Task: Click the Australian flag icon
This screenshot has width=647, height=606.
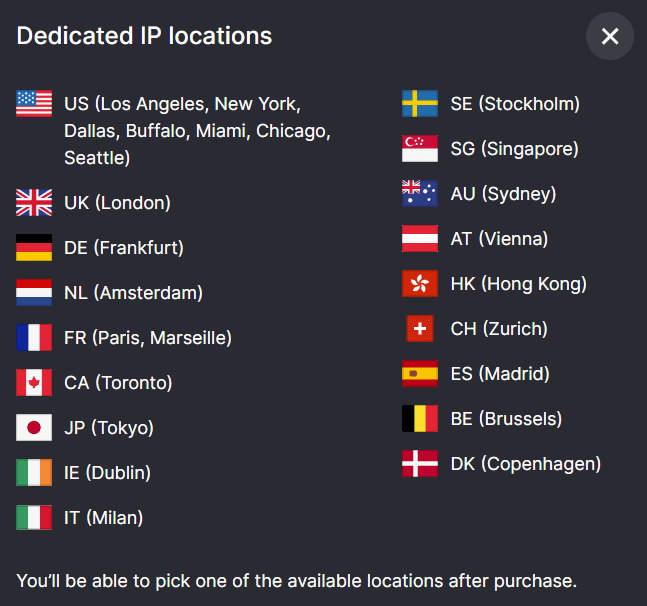Action: tap(420, 193)
